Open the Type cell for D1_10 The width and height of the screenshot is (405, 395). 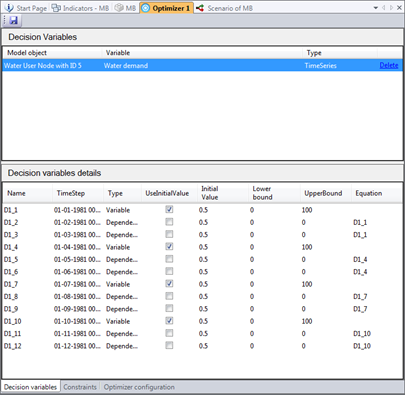(x=122, y=321)
